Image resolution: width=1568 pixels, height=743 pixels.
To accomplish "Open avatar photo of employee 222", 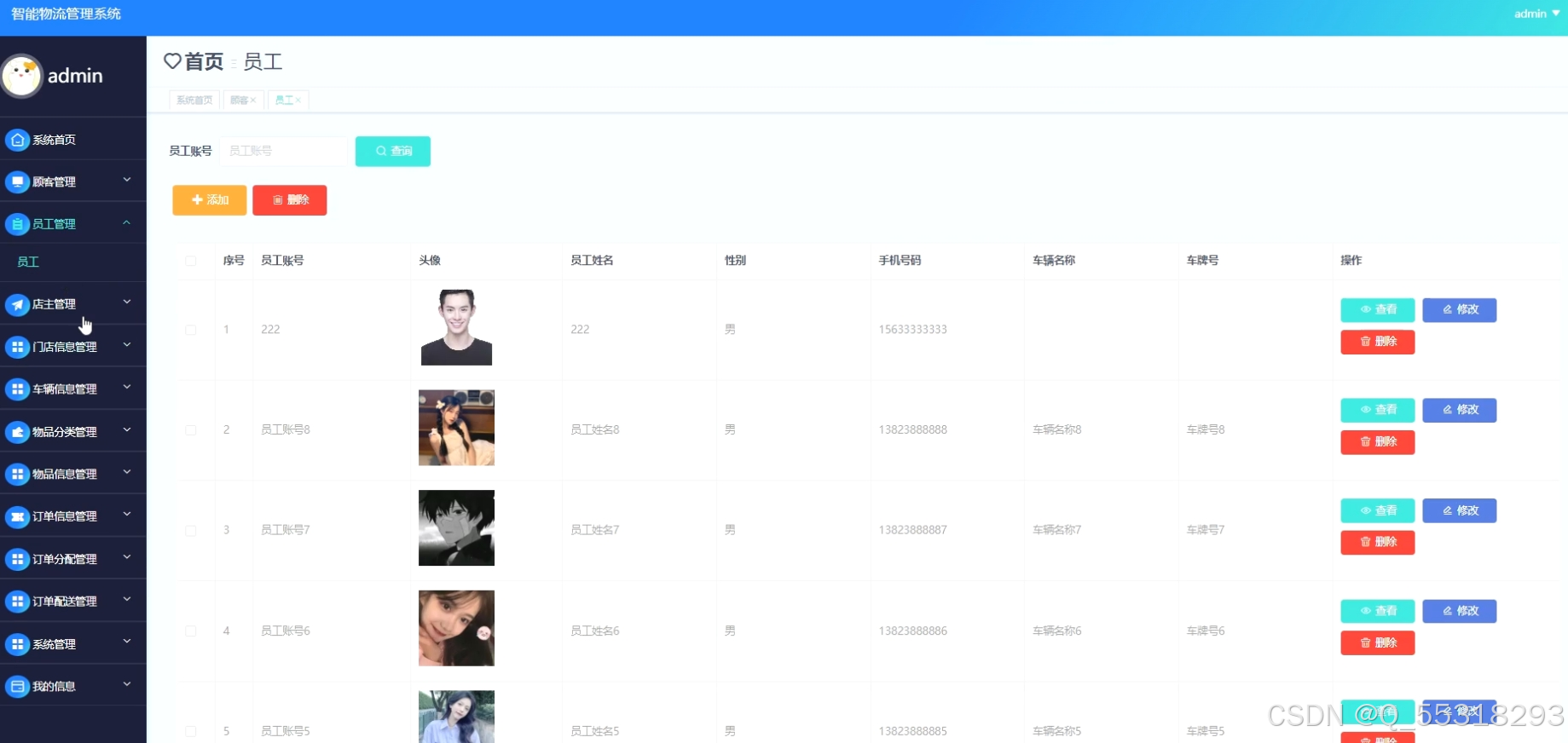I will coord(456,327).
